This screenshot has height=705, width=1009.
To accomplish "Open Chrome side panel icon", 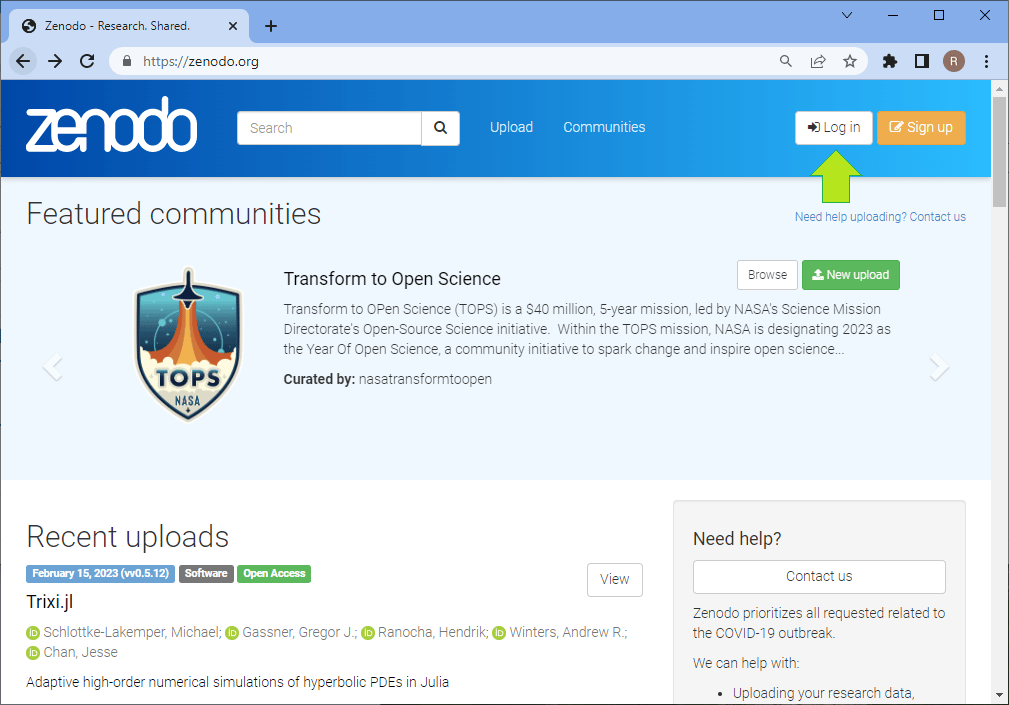I will (921, 61).
